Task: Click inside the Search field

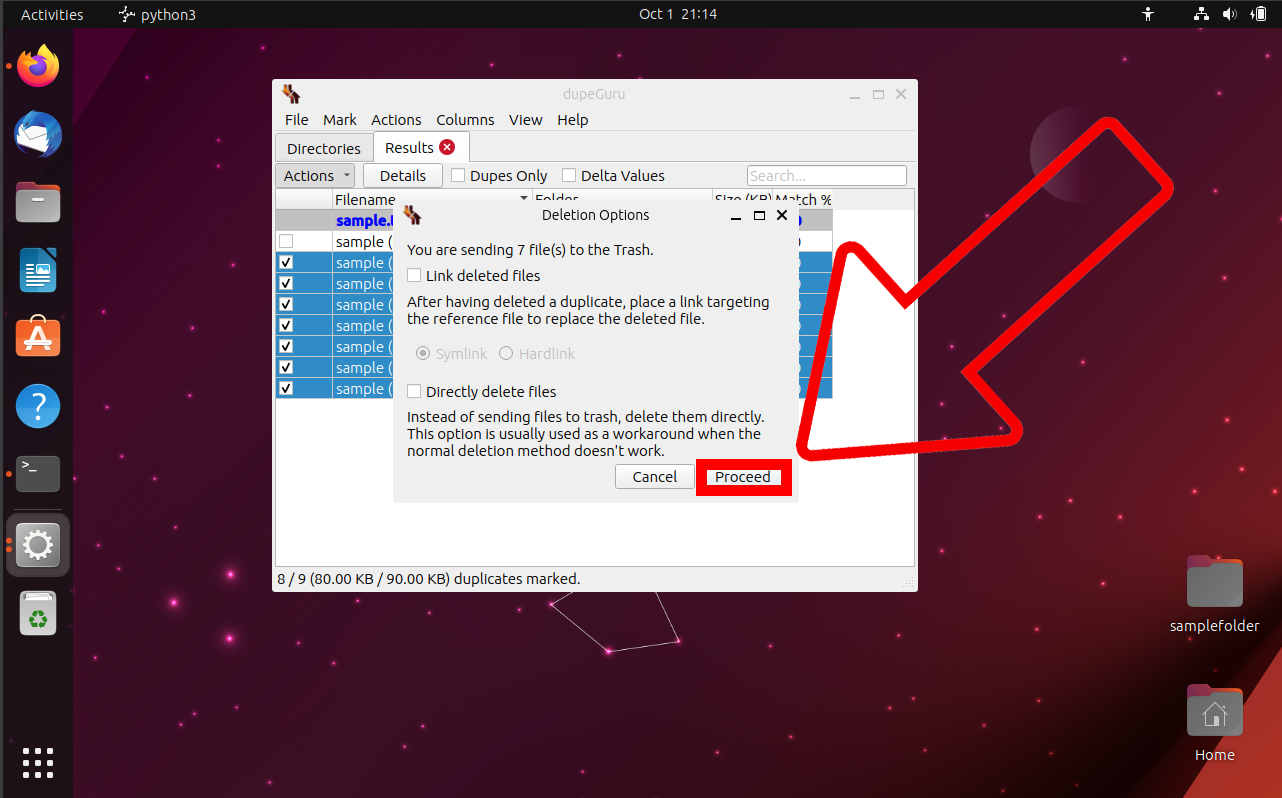Action: tap(826, 174)
